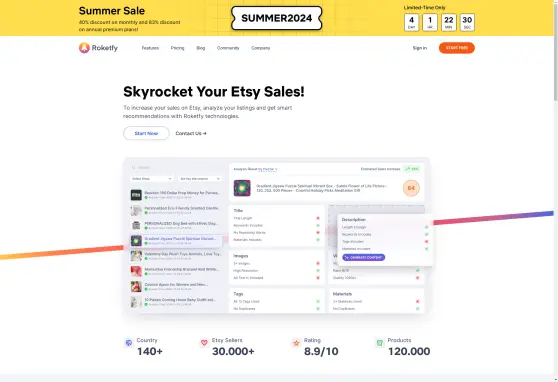Click the search magnifier icon in dashboard

(134, 167)
